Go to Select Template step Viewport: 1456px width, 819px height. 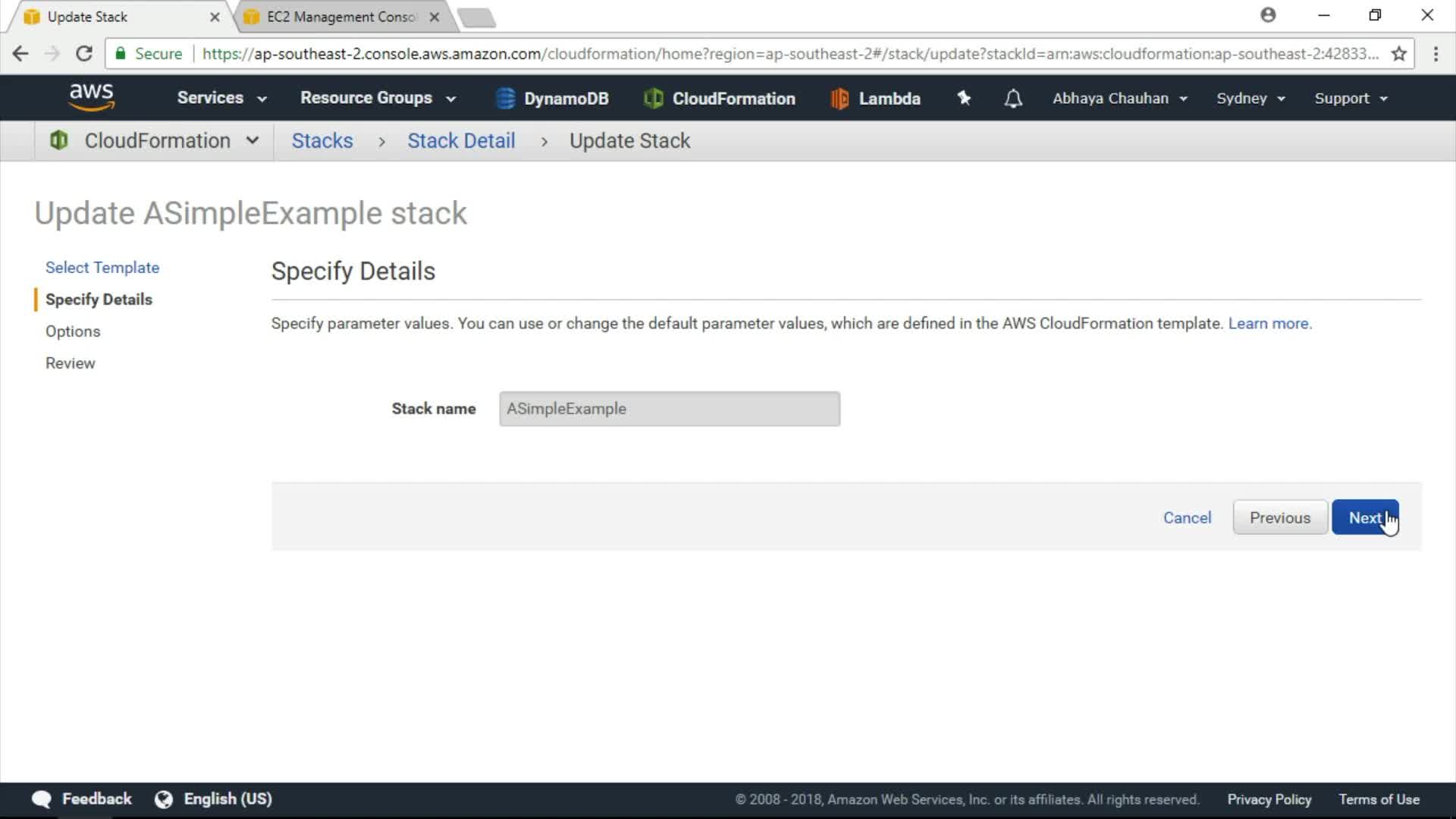coord(102,267)
